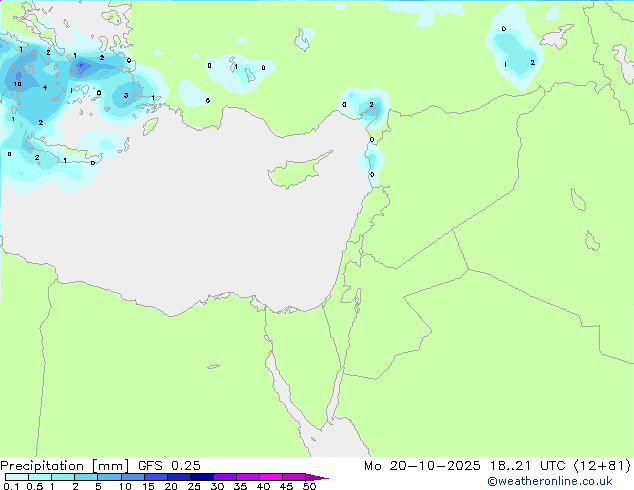The height and width of the screenshot is (490, 634).
Task: Click the legend label '0.5'
Action: coord(35,486)
